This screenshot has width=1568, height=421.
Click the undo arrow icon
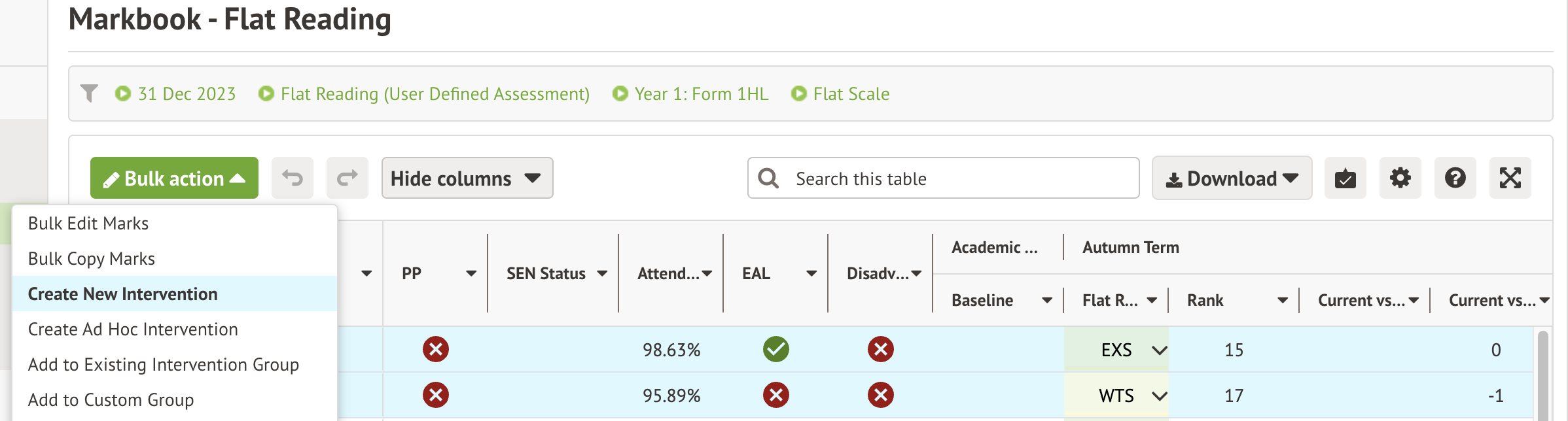tap(293, 178)
